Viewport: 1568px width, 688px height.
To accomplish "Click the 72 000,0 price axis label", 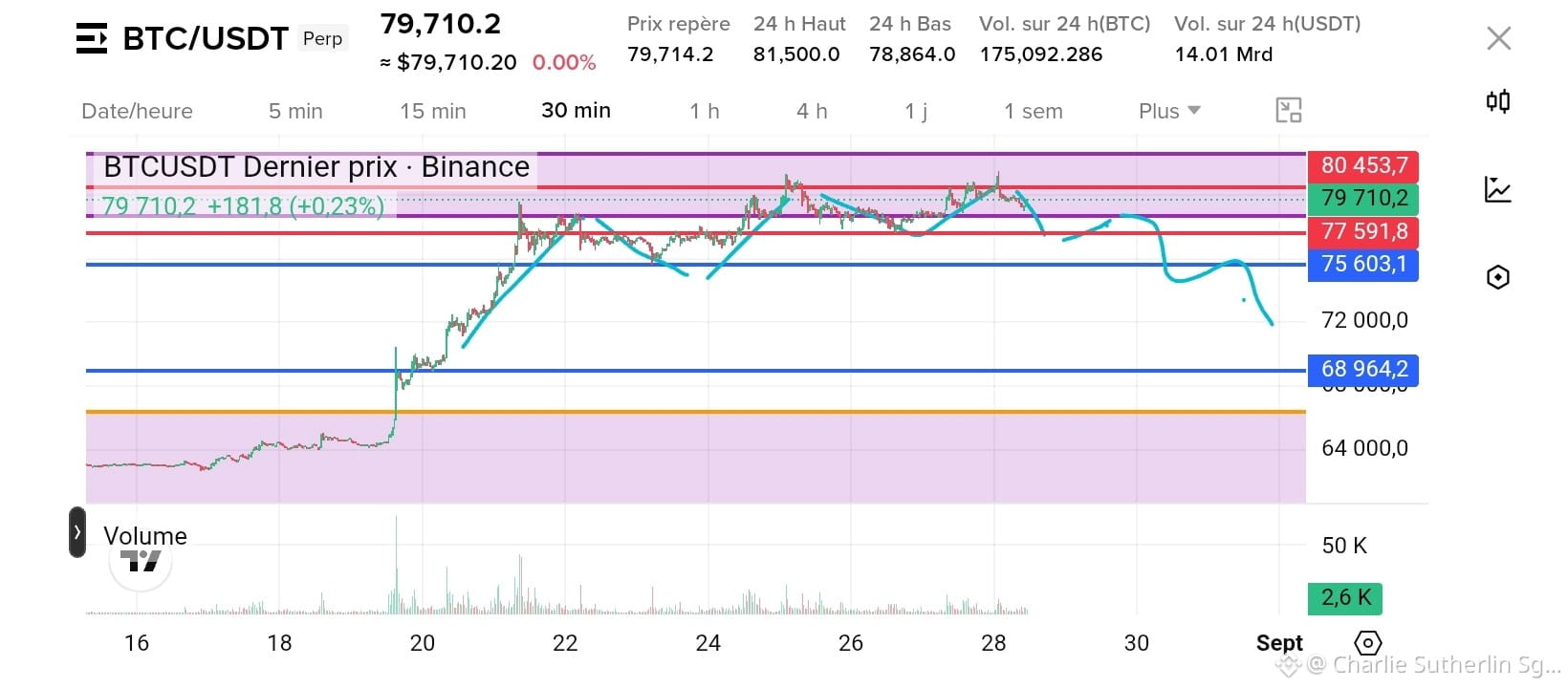I will (x=1364, y=320).
